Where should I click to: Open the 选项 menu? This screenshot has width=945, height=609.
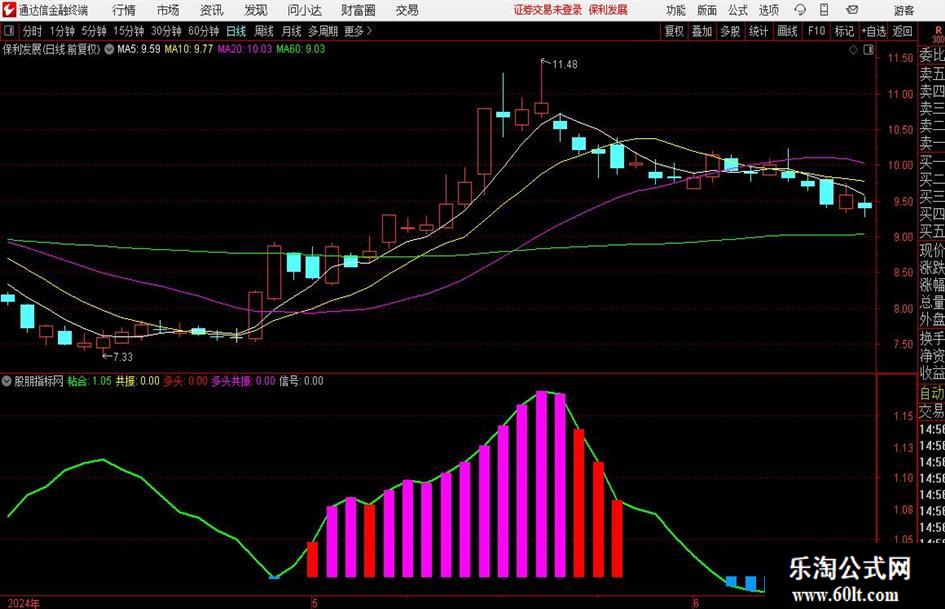768,10
